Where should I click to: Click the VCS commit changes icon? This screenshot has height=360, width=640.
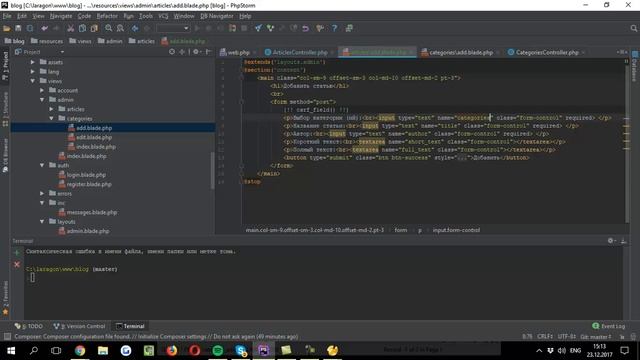270,28
